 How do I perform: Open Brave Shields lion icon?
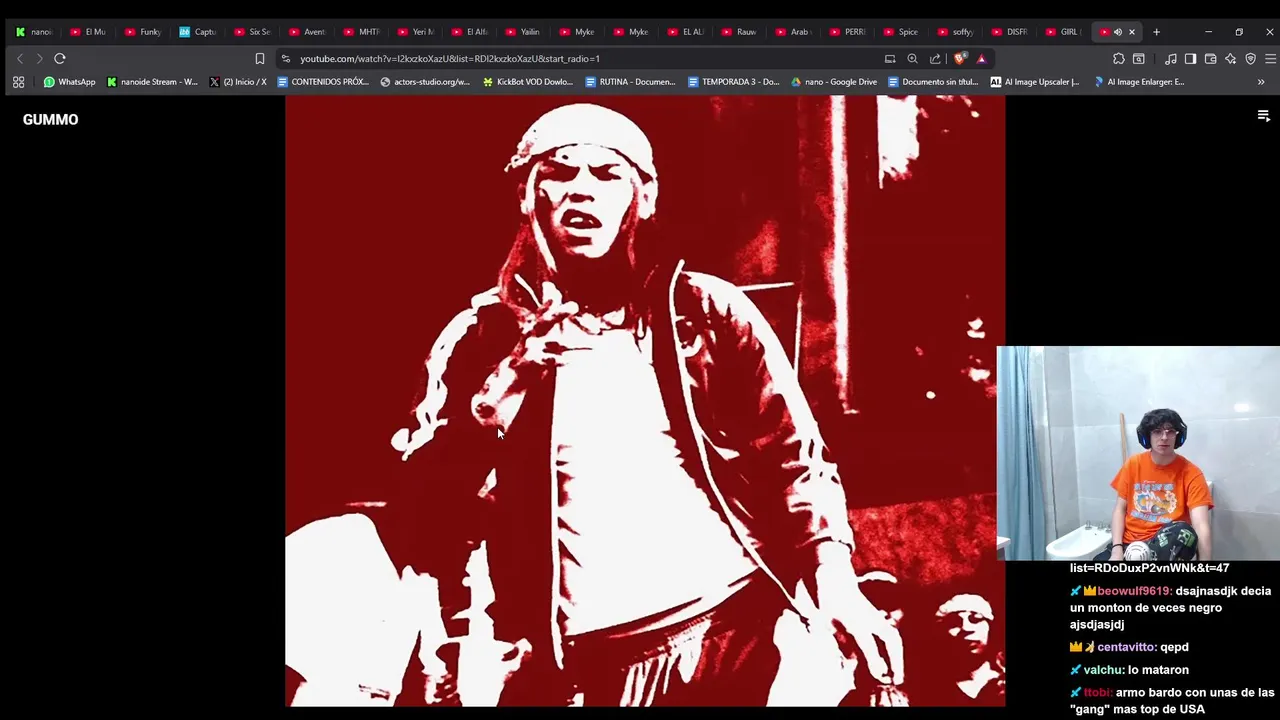(961, 58)
